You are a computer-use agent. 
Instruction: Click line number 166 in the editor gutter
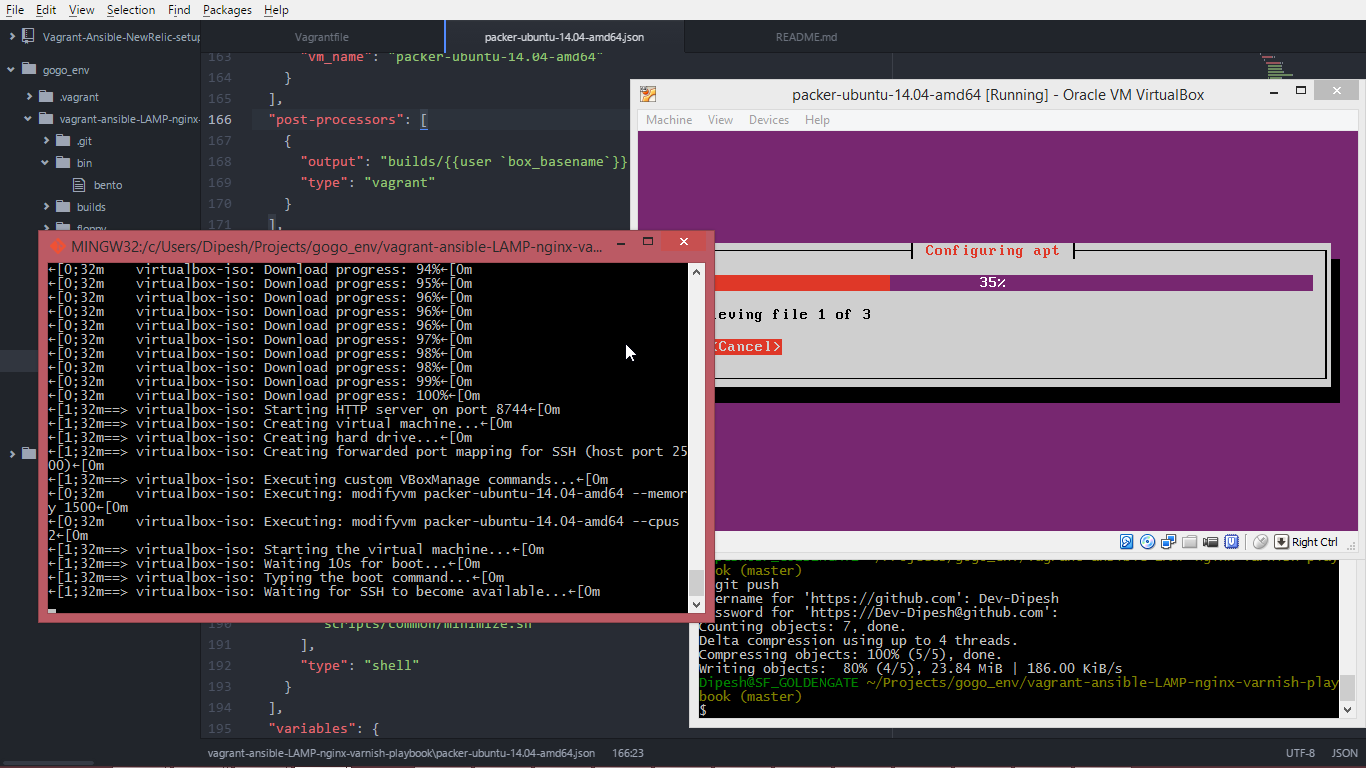click(x=220, y=120)
